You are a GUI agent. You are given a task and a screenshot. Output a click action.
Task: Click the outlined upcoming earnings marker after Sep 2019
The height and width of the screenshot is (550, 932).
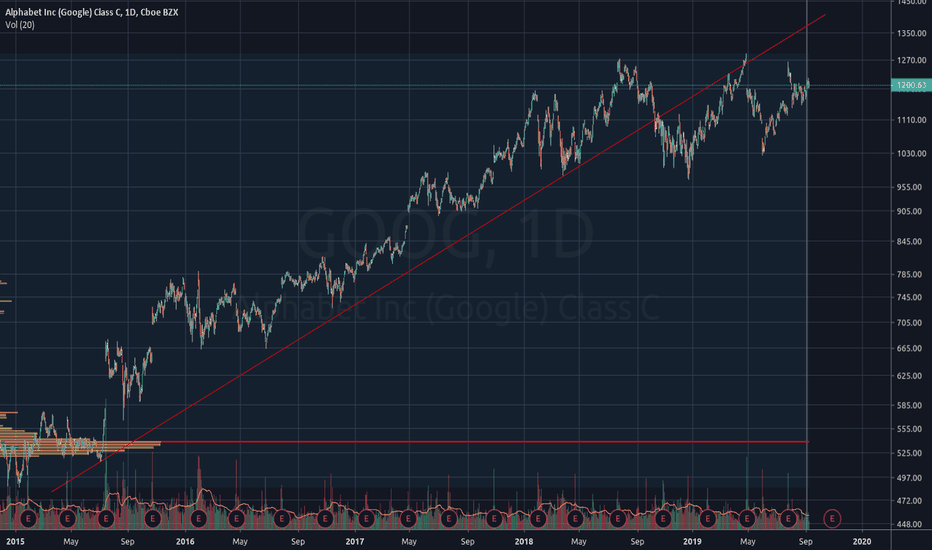point(832,519)
